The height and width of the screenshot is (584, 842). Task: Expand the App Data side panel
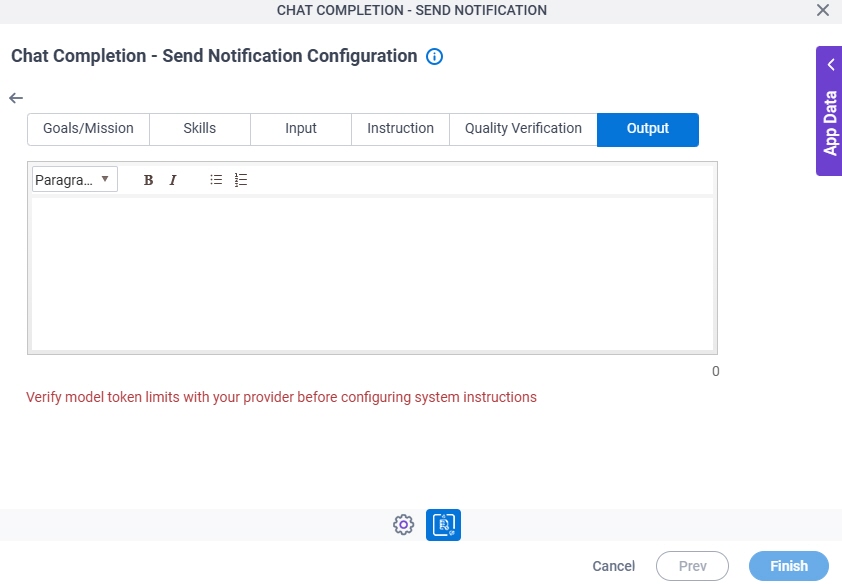point(830,111)
